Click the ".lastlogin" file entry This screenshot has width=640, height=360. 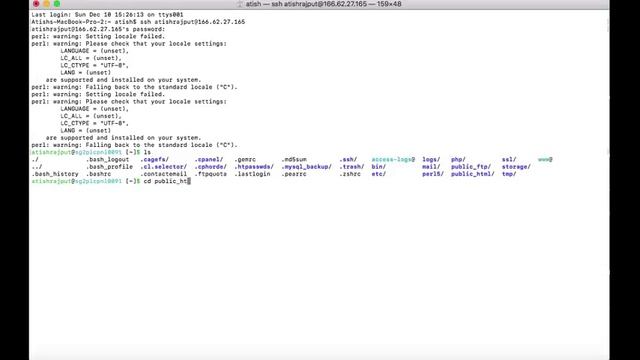252,174
